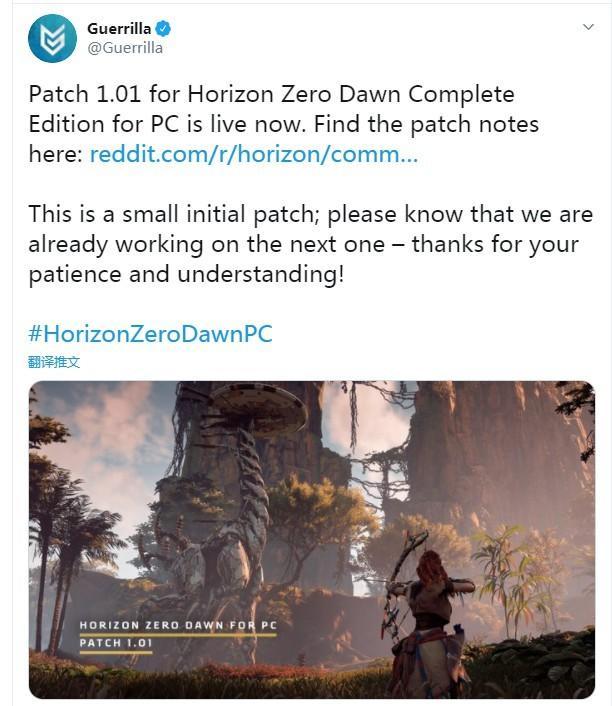The height and width of the screenshot is (706, 612).
Task: Click the 'This is a small initial patch' paragraph
Action: pos(311,244)
